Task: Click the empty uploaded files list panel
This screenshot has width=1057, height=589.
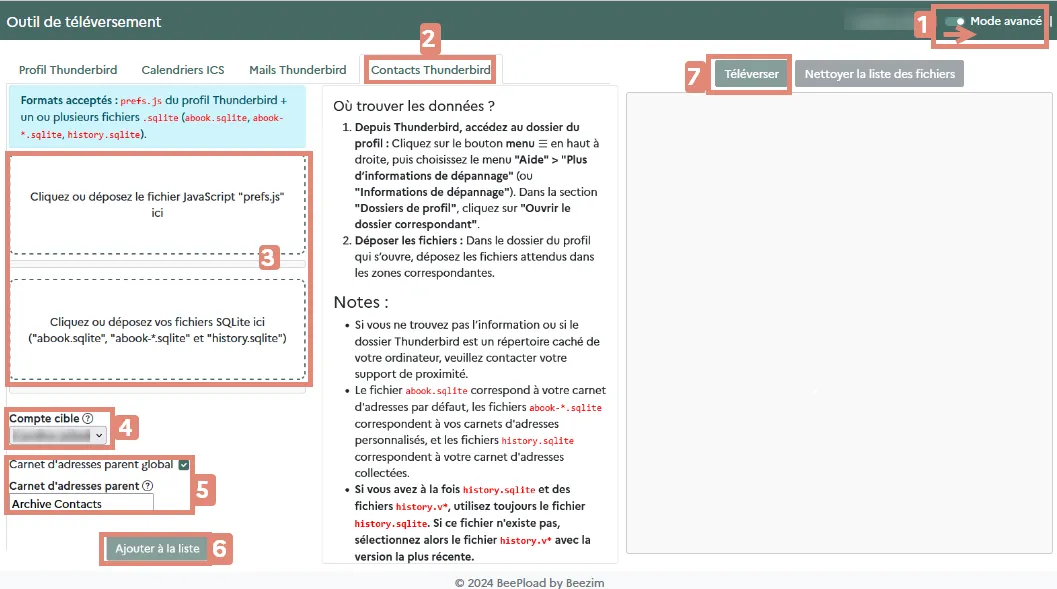Action: 839,323
